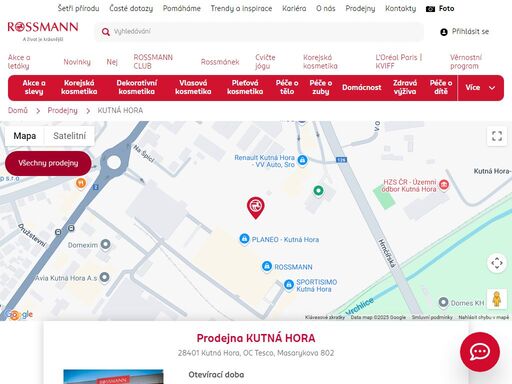Image resolution: width=512 pixels, height=384 pixels.
Task: Click the Street View pegman icon
Action: (497, 299)
